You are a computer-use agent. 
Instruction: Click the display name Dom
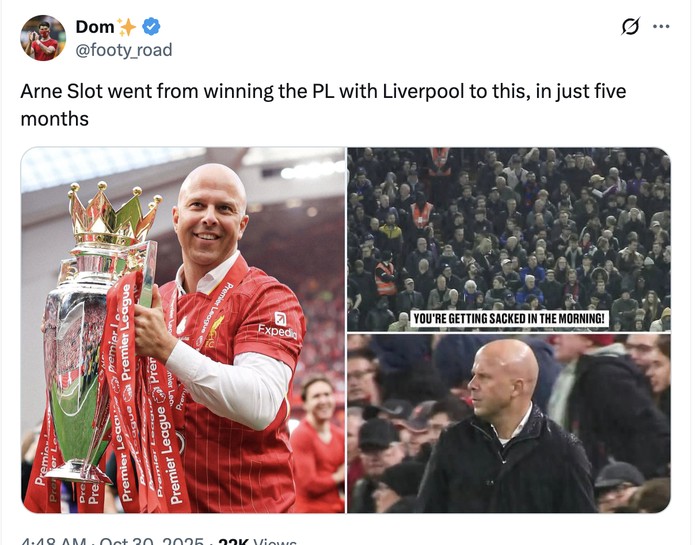coord(95,27)
